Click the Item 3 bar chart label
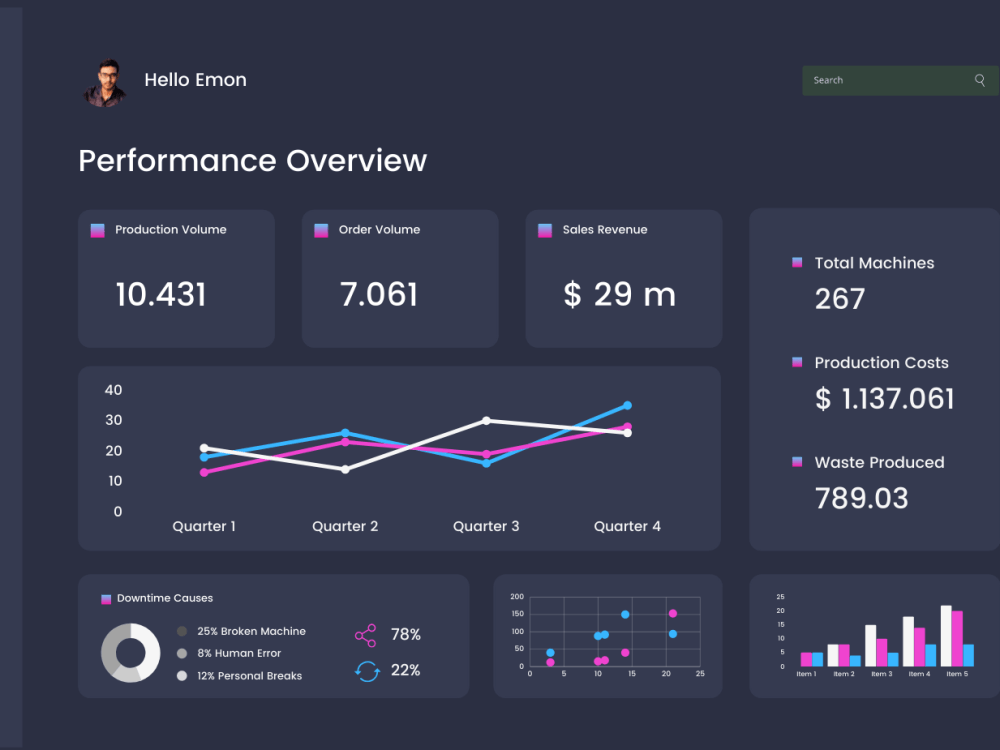 click(882, 674)
